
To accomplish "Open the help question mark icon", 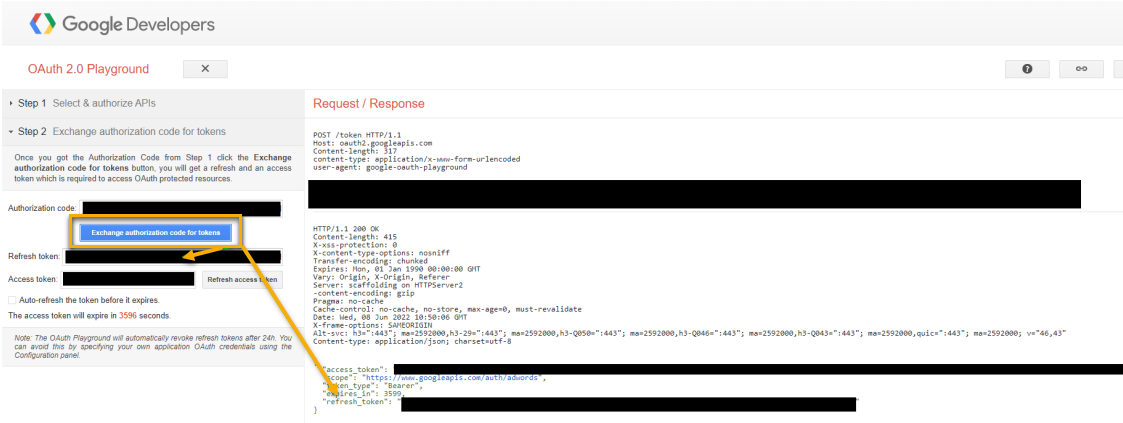I will click(1027, 69).
